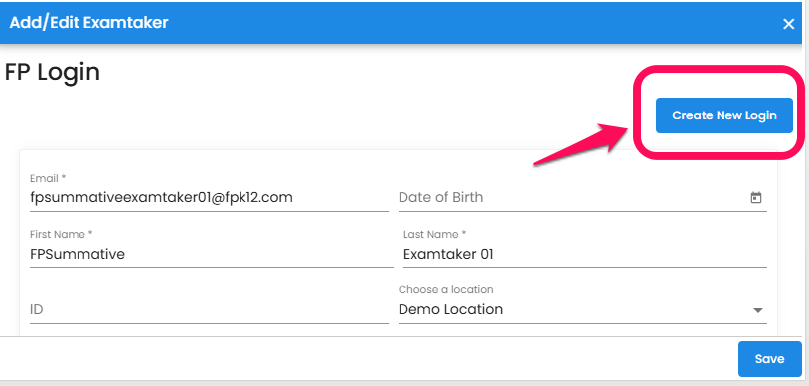Image resolution: width=809 pixels, height=386 pixels.
Task: Edit the First Name field FPSummative
Action: coord(212,254)
